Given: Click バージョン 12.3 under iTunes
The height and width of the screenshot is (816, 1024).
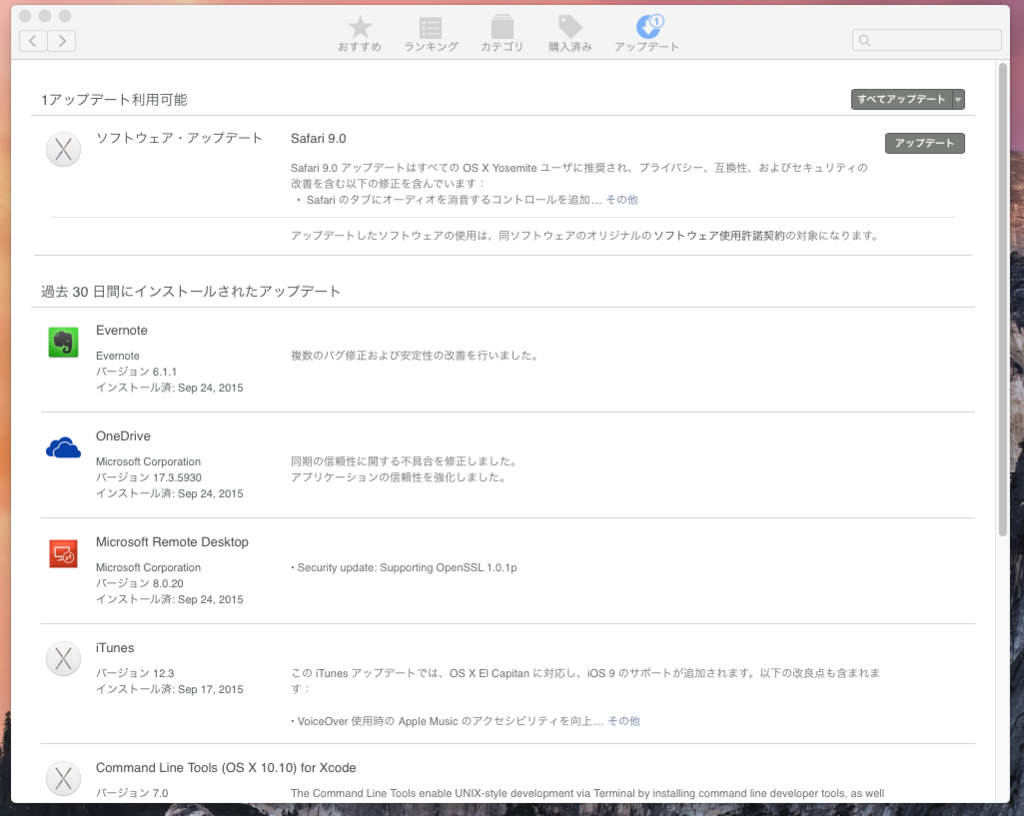Looking at the screenshot, I should click(135, 673).
